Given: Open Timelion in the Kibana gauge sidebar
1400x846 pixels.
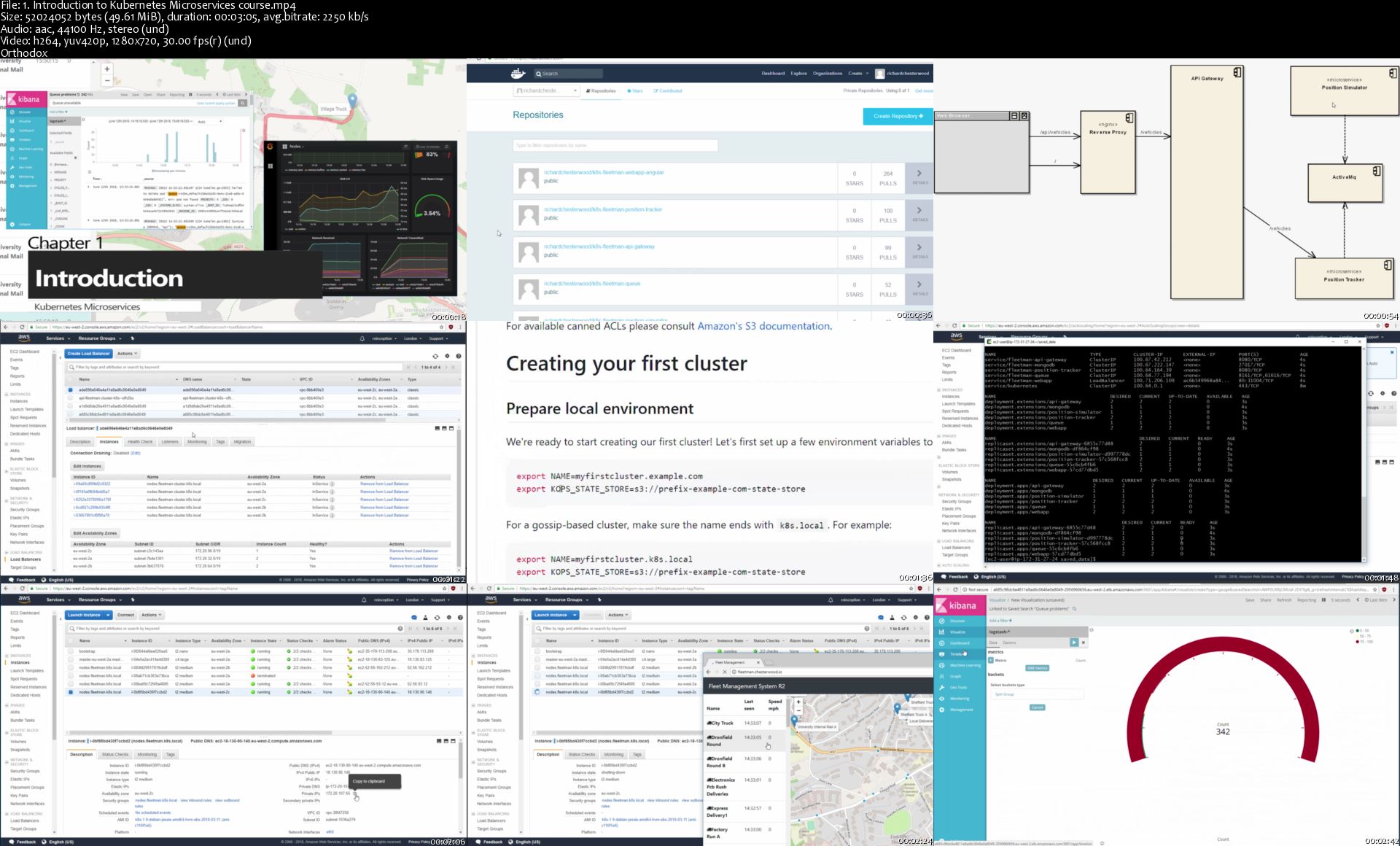Looking at the screenshot, I should click(957, 653).
